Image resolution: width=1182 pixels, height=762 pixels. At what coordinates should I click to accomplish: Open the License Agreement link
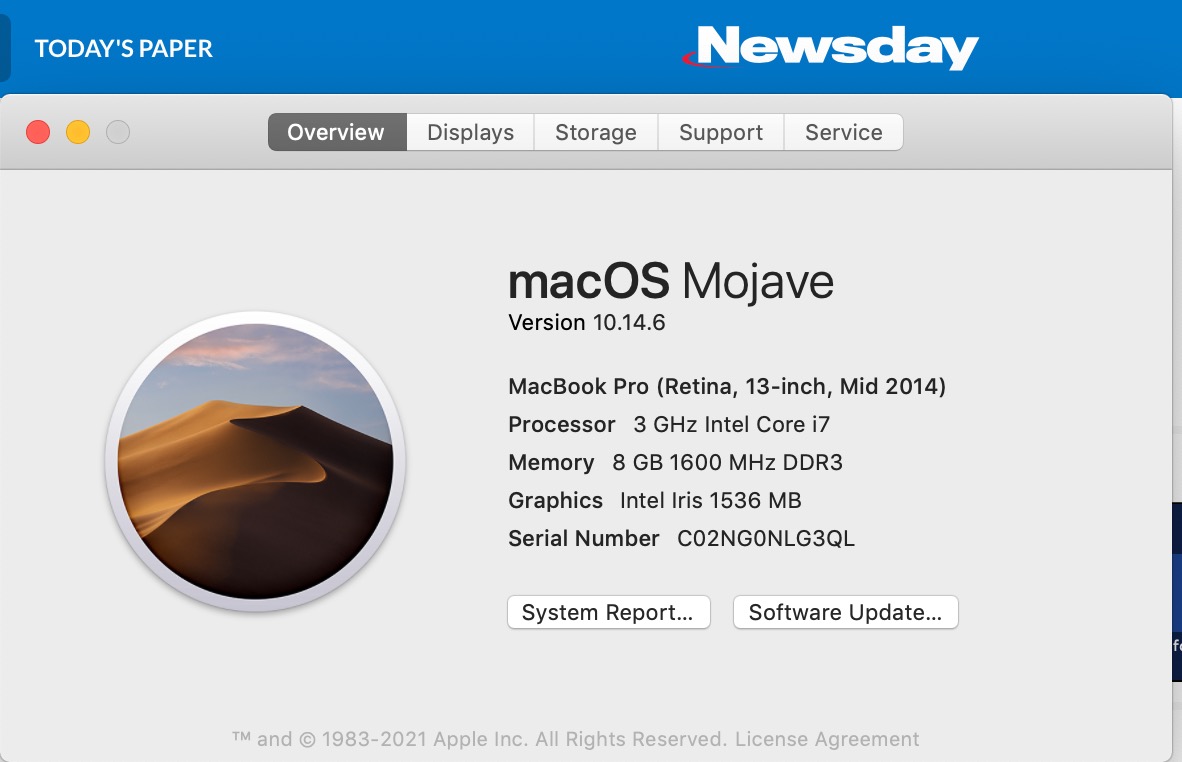click(827, 739)
